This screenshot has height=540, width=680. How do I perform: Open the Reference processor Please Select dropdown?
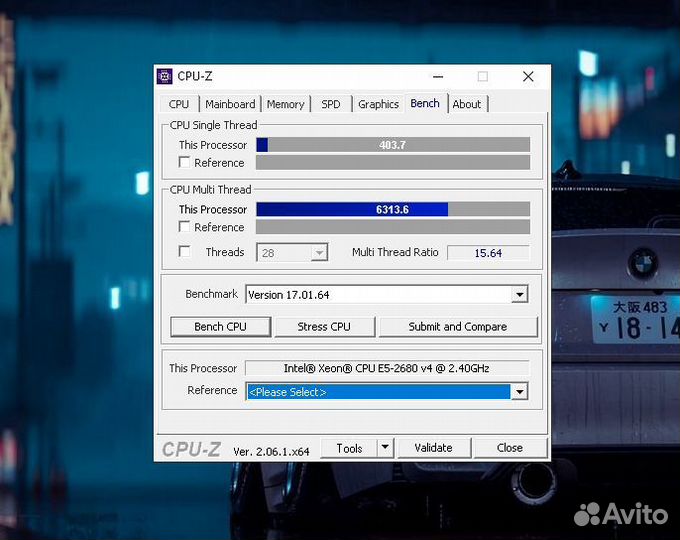[520, 392]
